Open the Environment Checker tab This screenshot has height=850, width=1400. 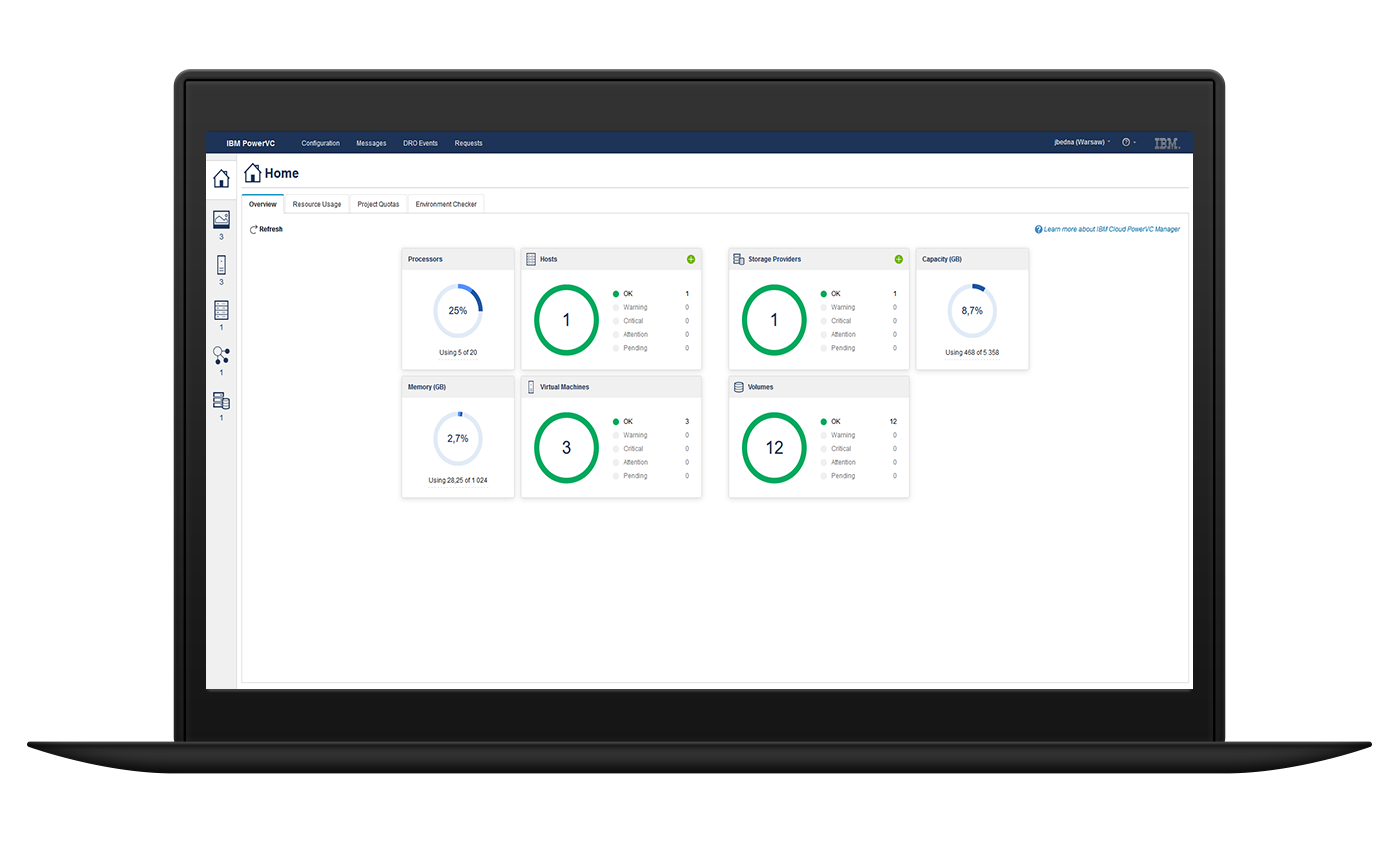pos(446,204)
